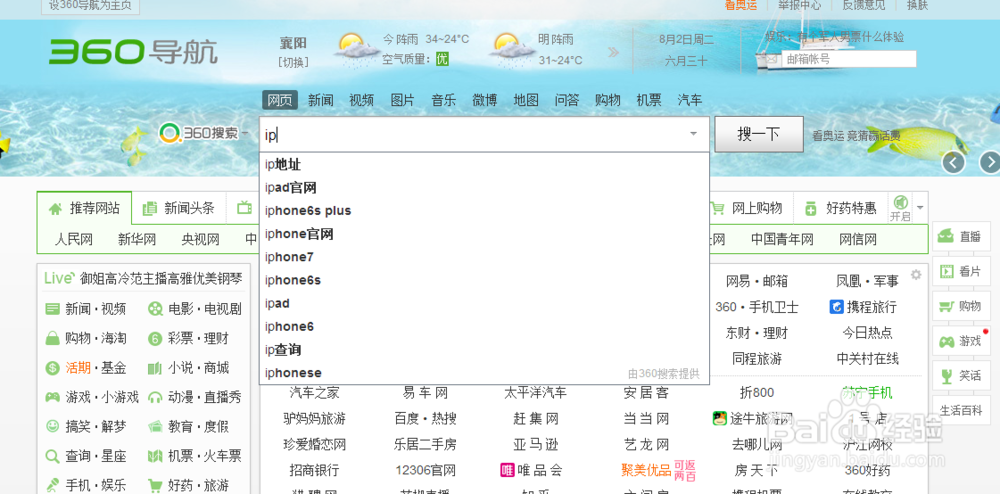Open 网易·邮箱 link

coord(757,281)
